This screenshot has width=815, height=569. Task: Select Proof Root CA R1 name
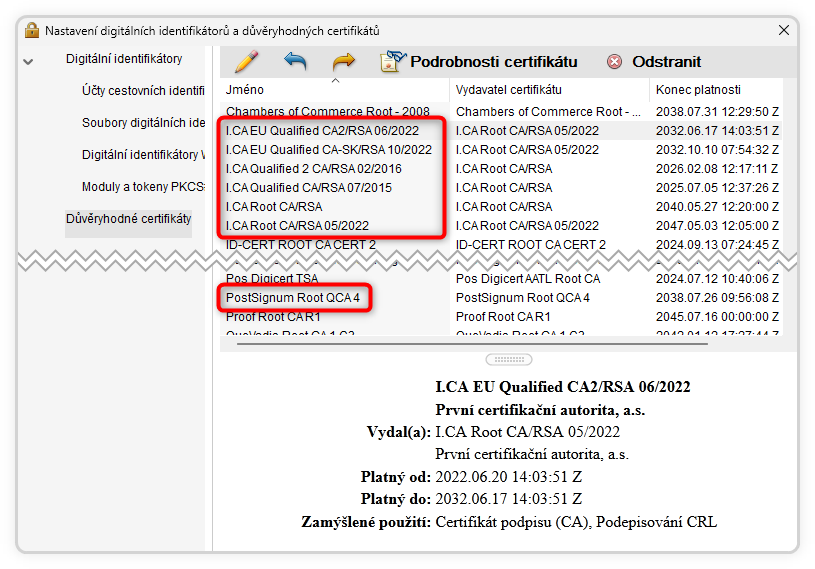click(x=273, y=316)
